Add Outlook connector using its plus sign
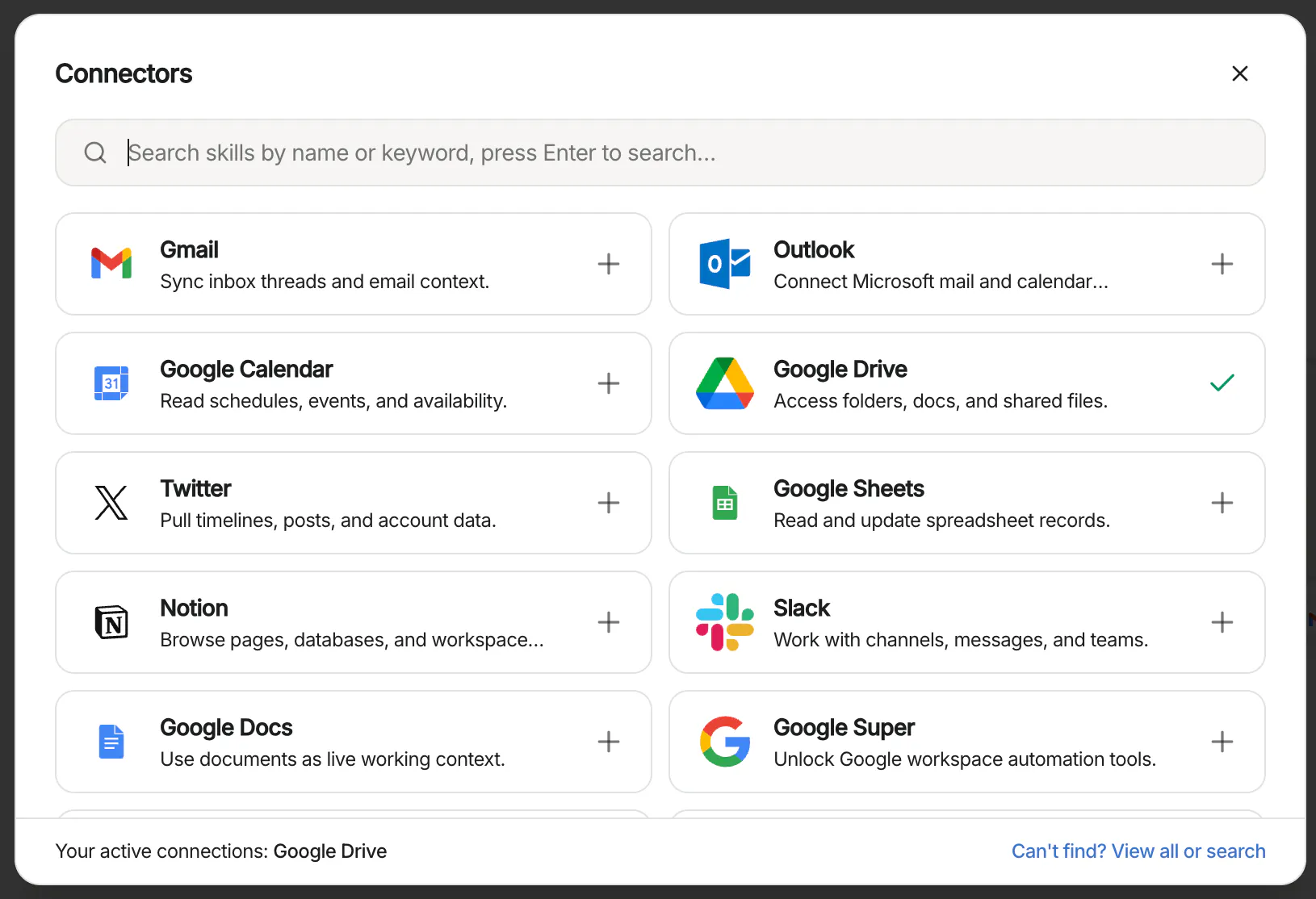Viewport: 1316px width, 899px height. point(1222,264)
